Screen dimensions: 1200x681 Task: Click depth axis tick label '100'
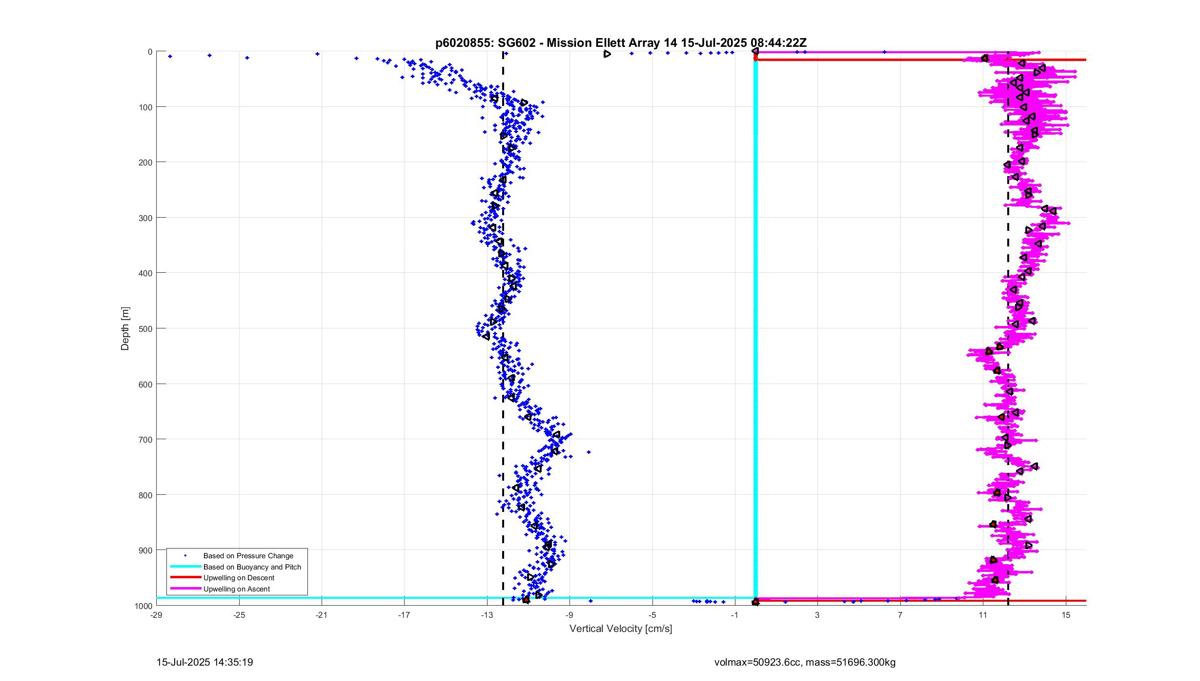[145, 107]
